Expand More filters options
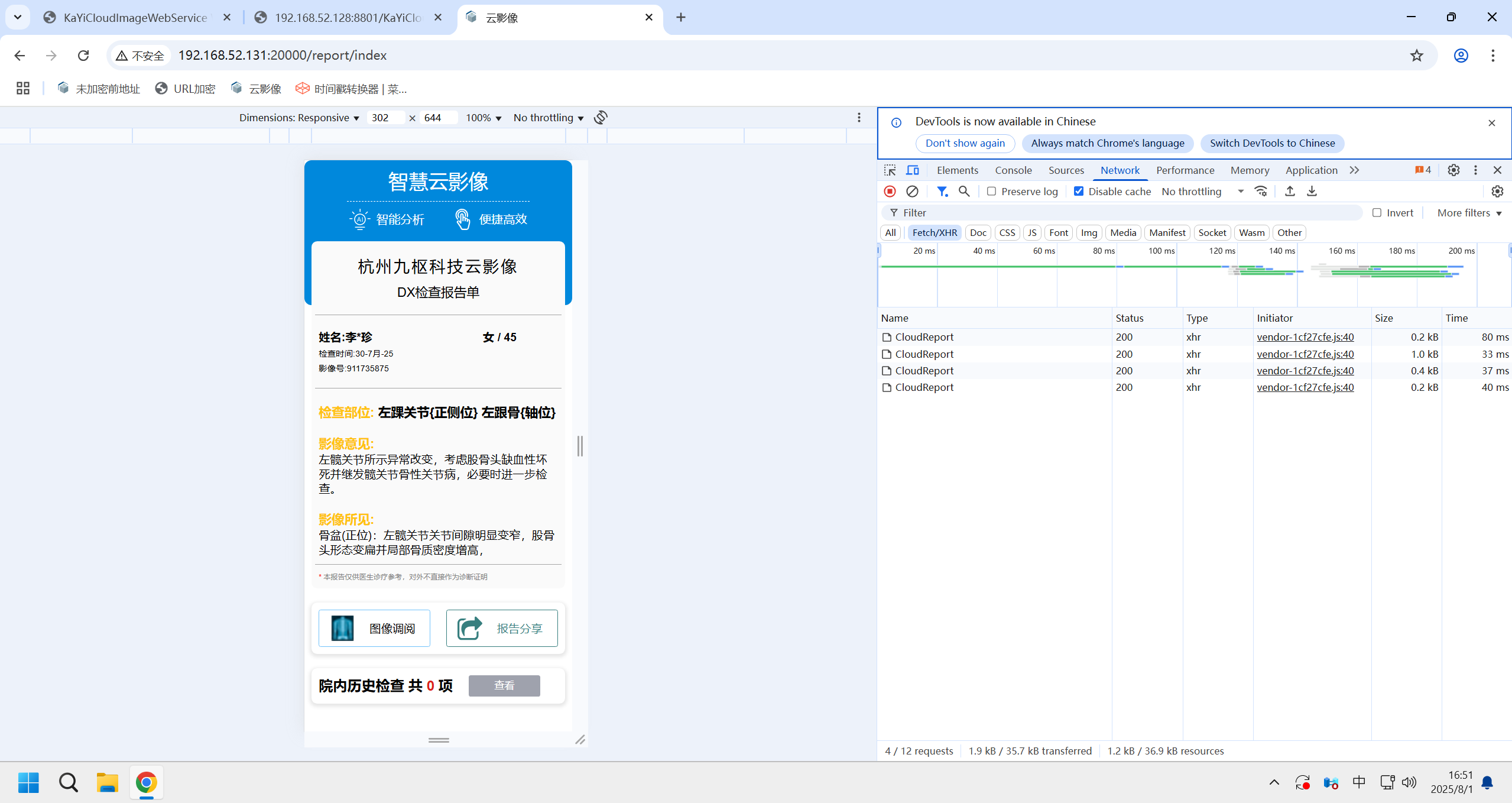Viewport: 1512px width, 803px height. point(1468,212)
